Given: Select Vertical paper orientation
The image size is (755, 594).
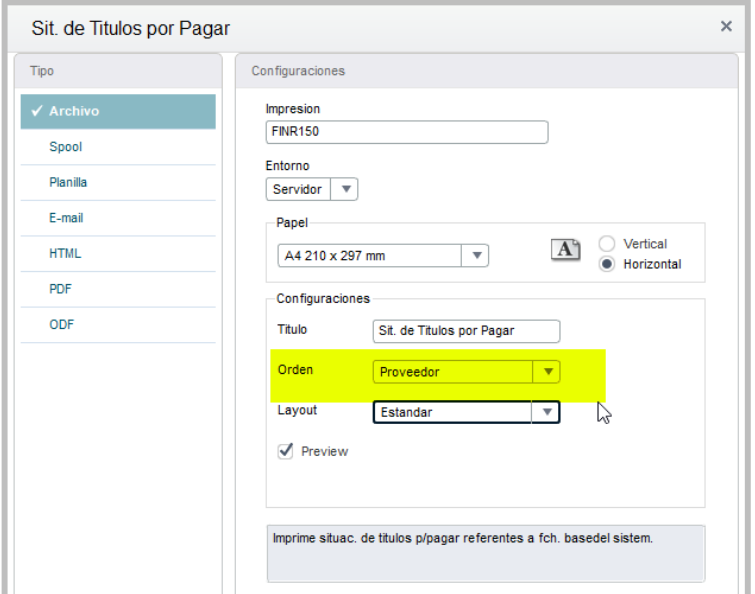Looking at the screenshot, I should click(607, 244).
